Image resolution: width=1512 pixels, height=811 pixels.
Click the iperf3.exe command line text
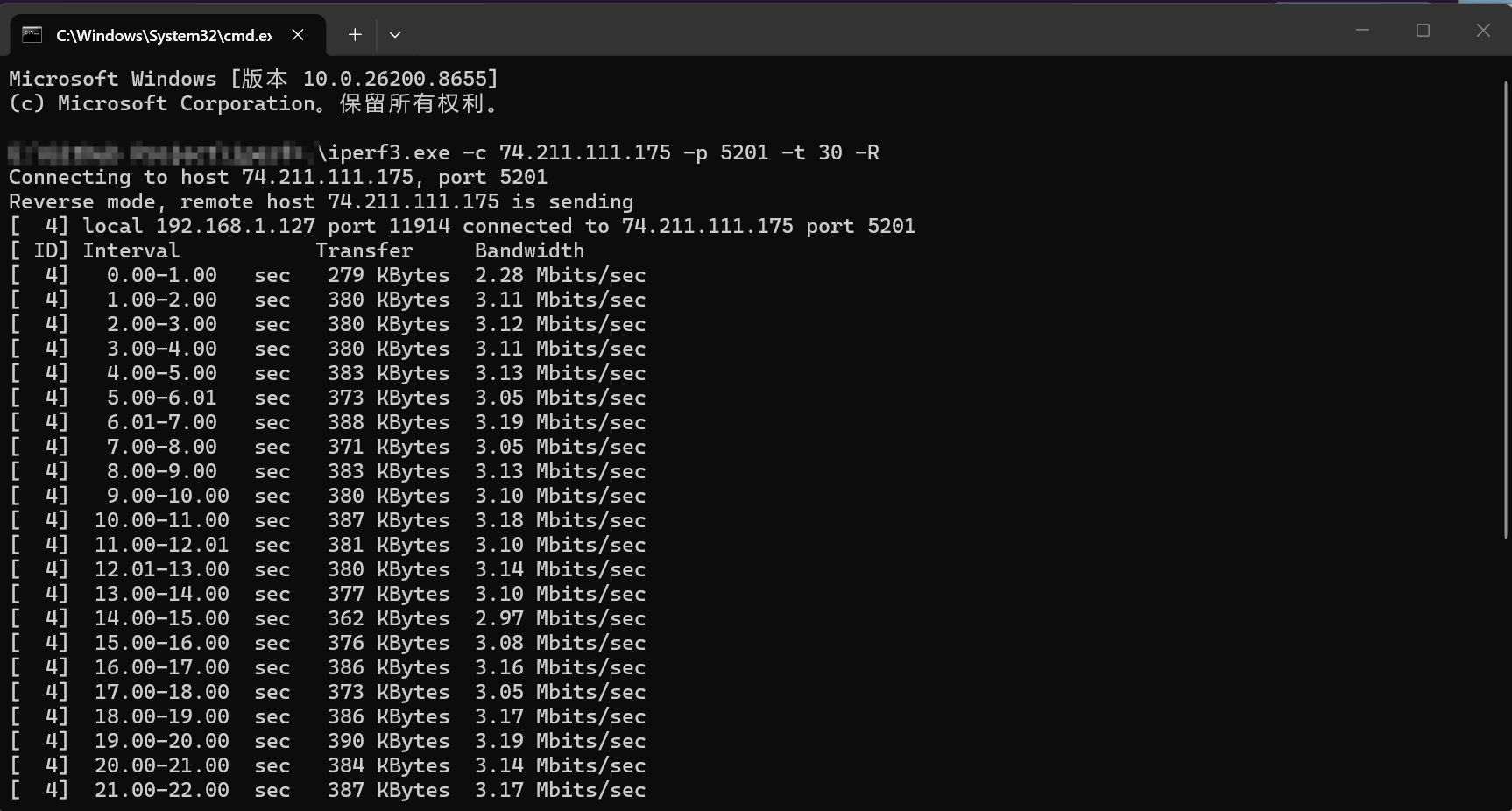click(598, 152)
